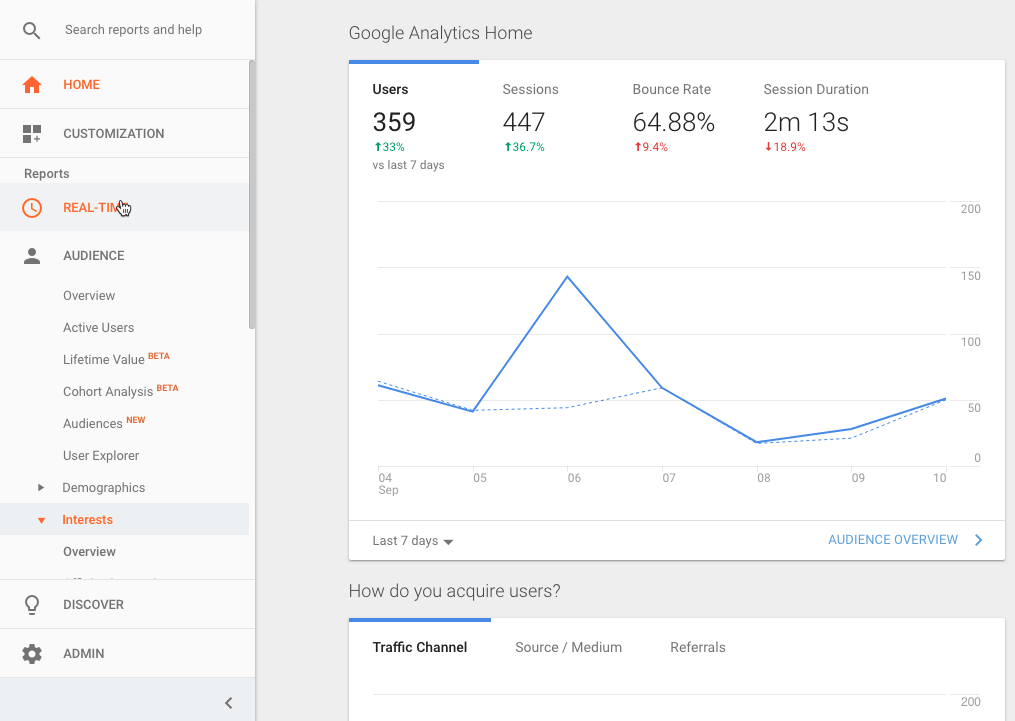Screen dimensions: 1015x721
Task: Open the Last 7 days dropdown
Action: pos(412,541)
